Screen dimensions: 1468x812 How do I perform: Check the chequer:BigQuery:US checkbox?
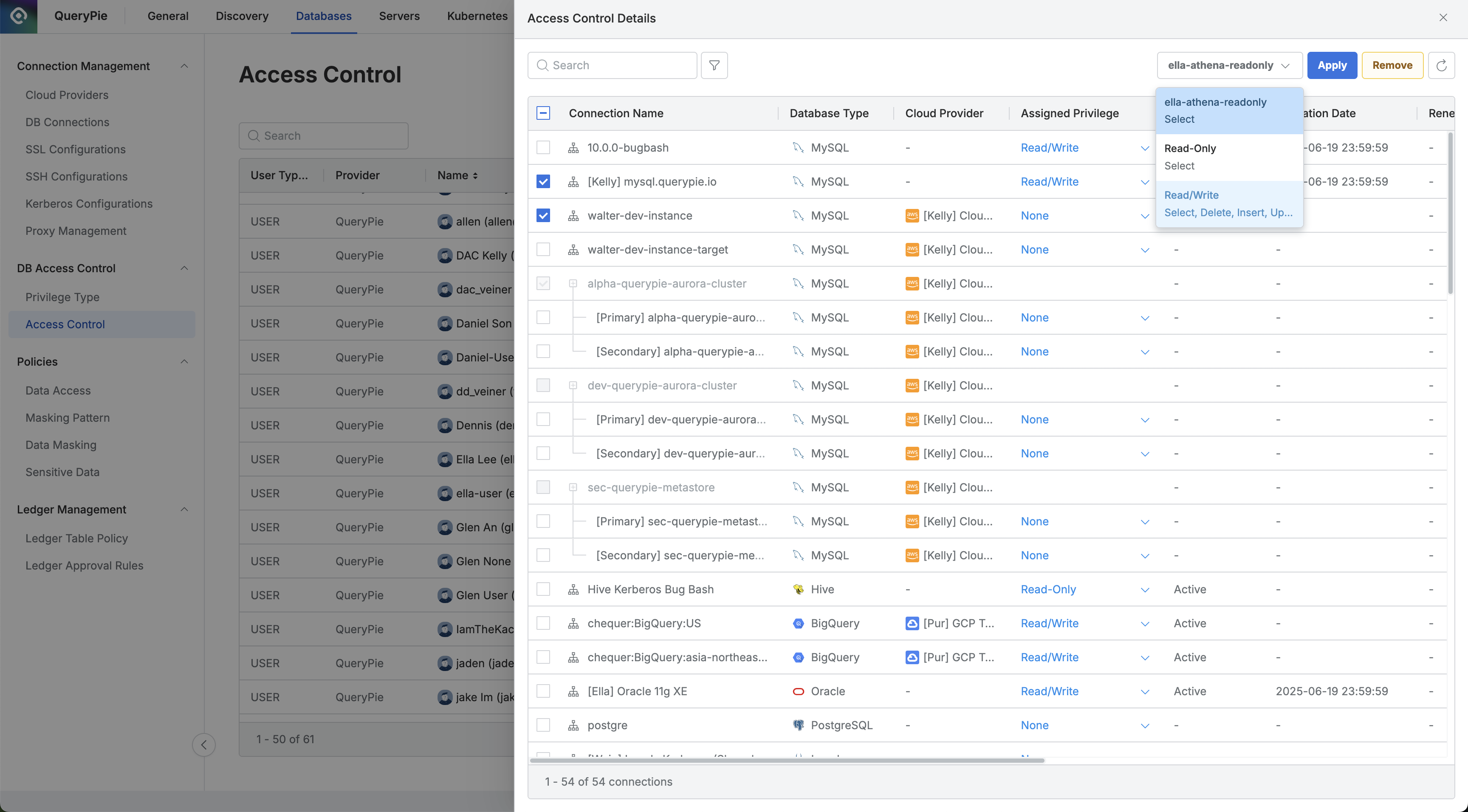coord(543,623)
